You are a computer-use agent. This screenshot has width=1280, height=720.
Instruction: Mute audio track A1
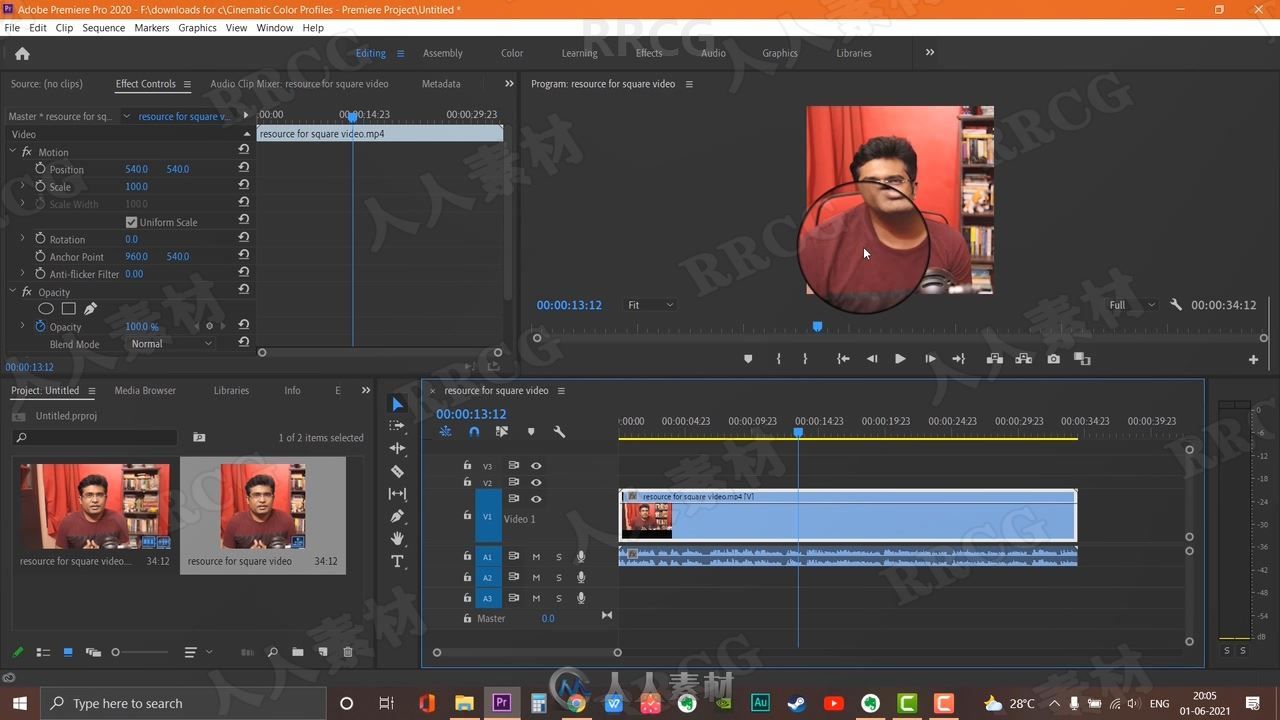coord(536,557)
